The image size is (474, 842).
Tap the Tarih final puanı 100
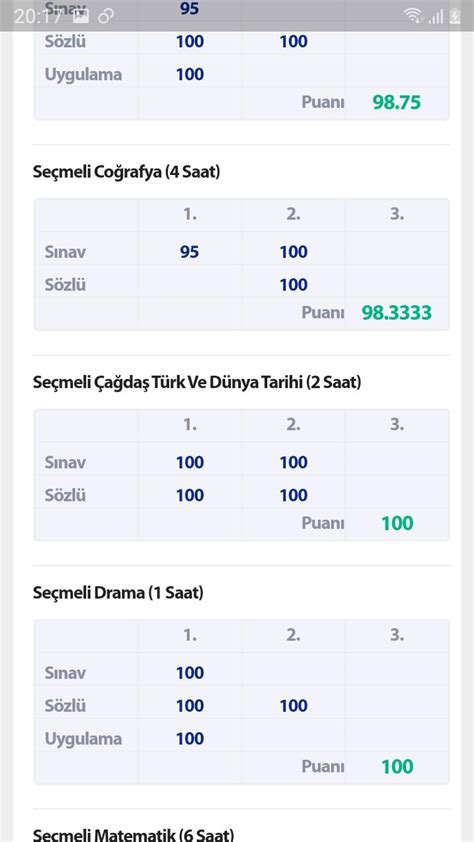(397, 524)
